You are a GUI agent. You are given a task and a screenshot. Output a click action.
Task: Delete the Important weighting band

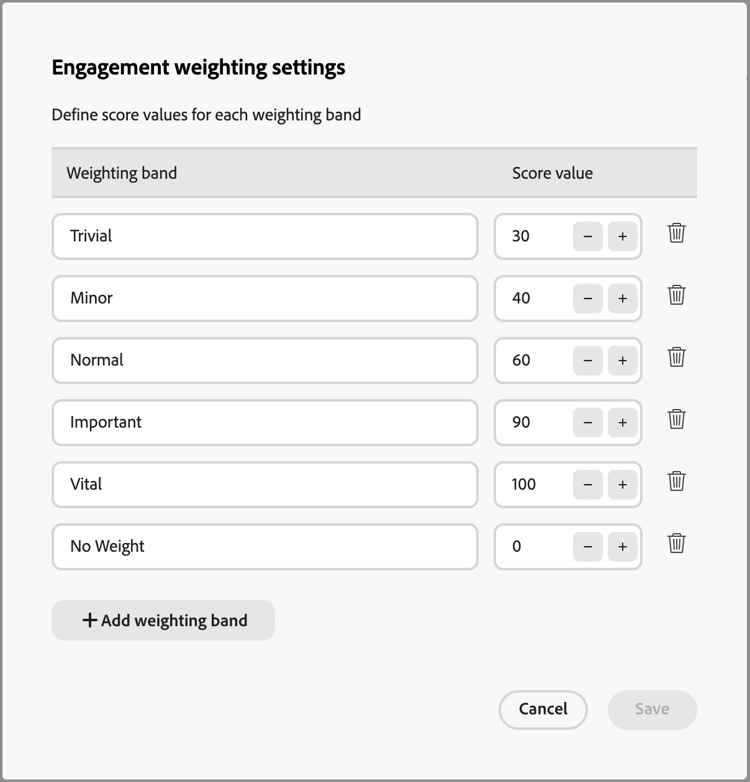tap(677, 420)
